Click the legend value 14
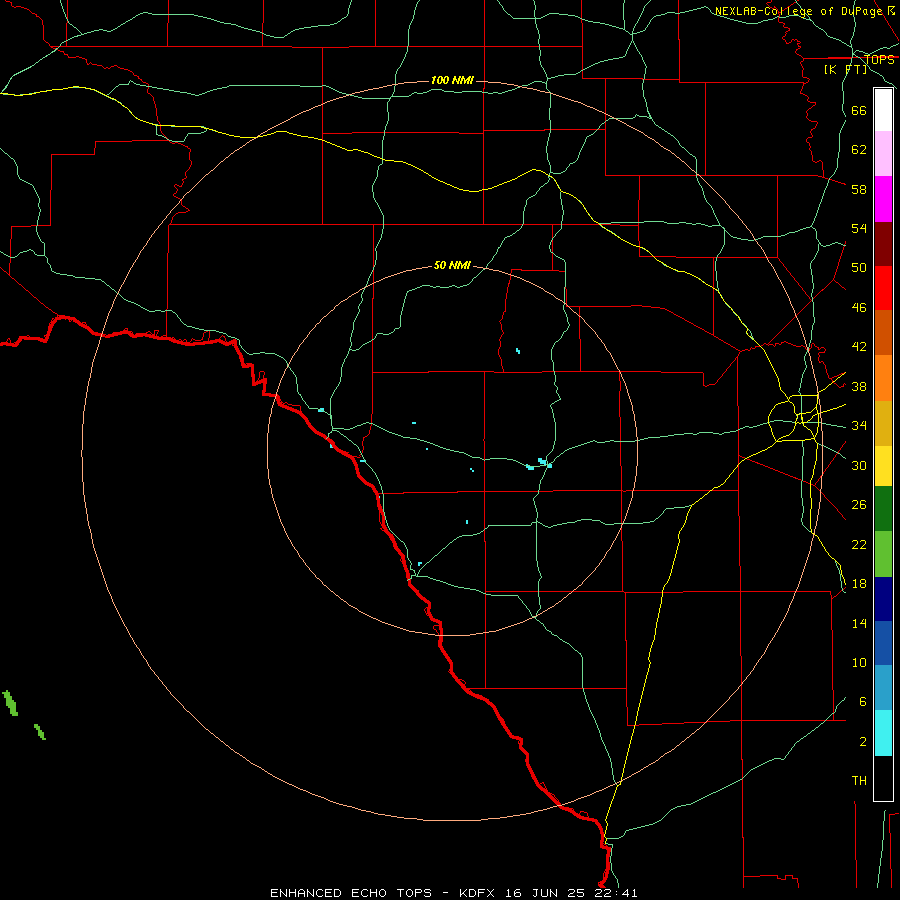This screenshot has height=900, width=900. 859,623
